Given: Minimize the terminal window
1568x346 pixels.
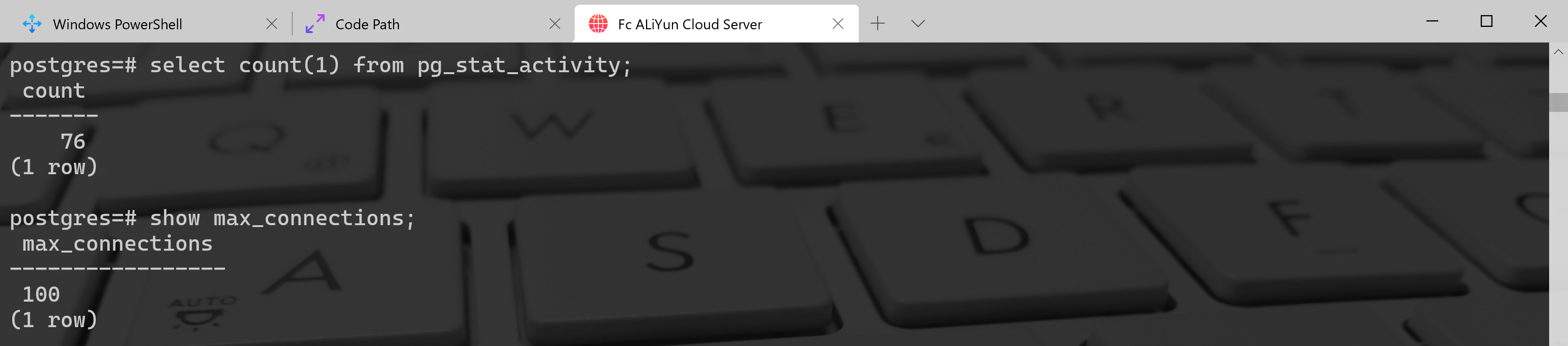Looking at the screenshot, I should click(1432, 21).
